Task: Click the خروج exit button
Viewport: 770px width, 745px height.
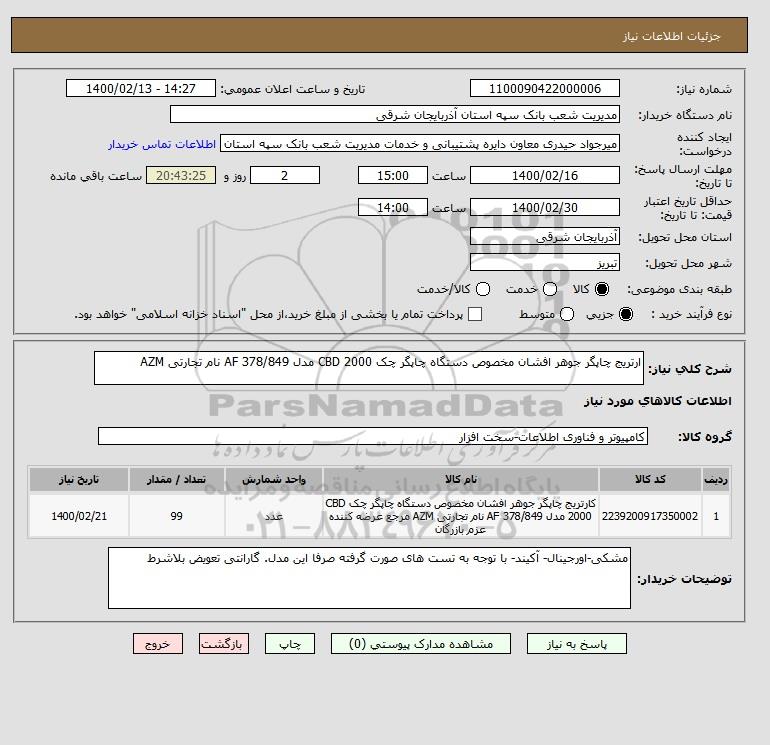Action: click(158, 644)
